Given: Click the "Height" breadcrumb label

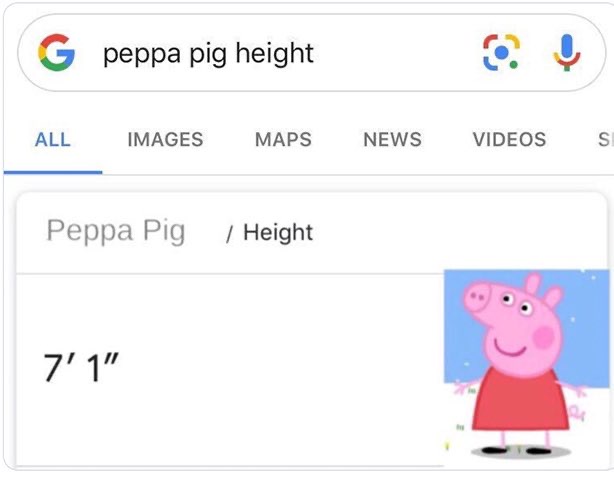Looking at the screenshot, I should 278,232.
